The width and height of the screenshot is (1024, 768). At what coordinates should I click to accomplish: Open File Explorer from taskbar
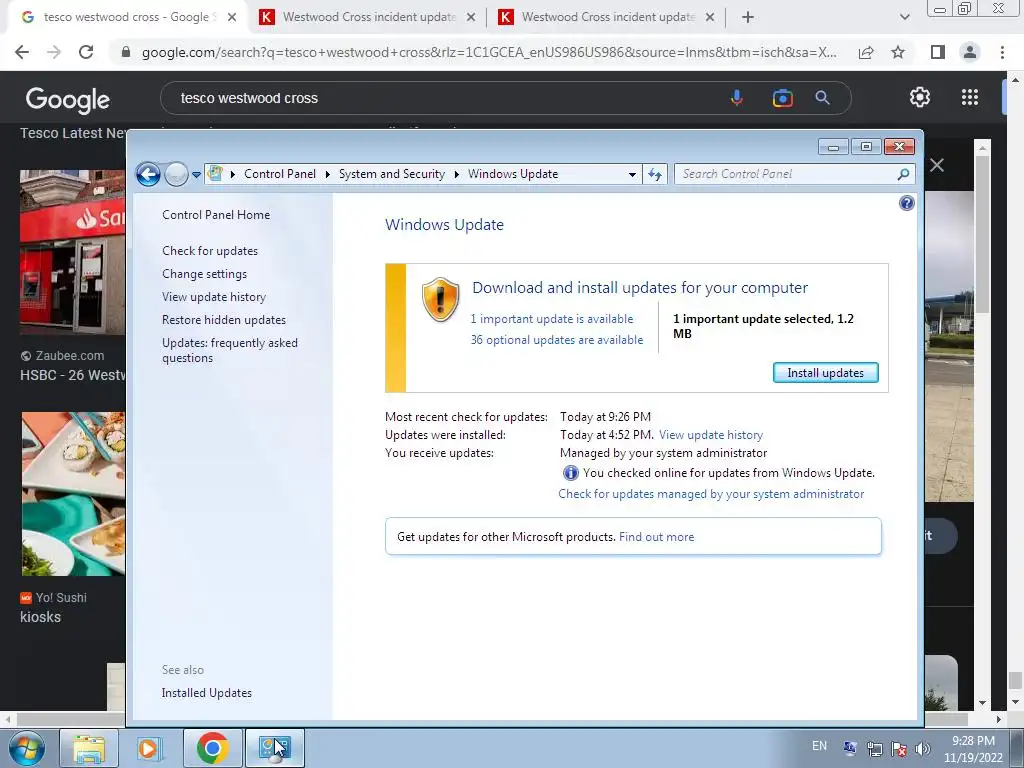[x=89, y=748]
